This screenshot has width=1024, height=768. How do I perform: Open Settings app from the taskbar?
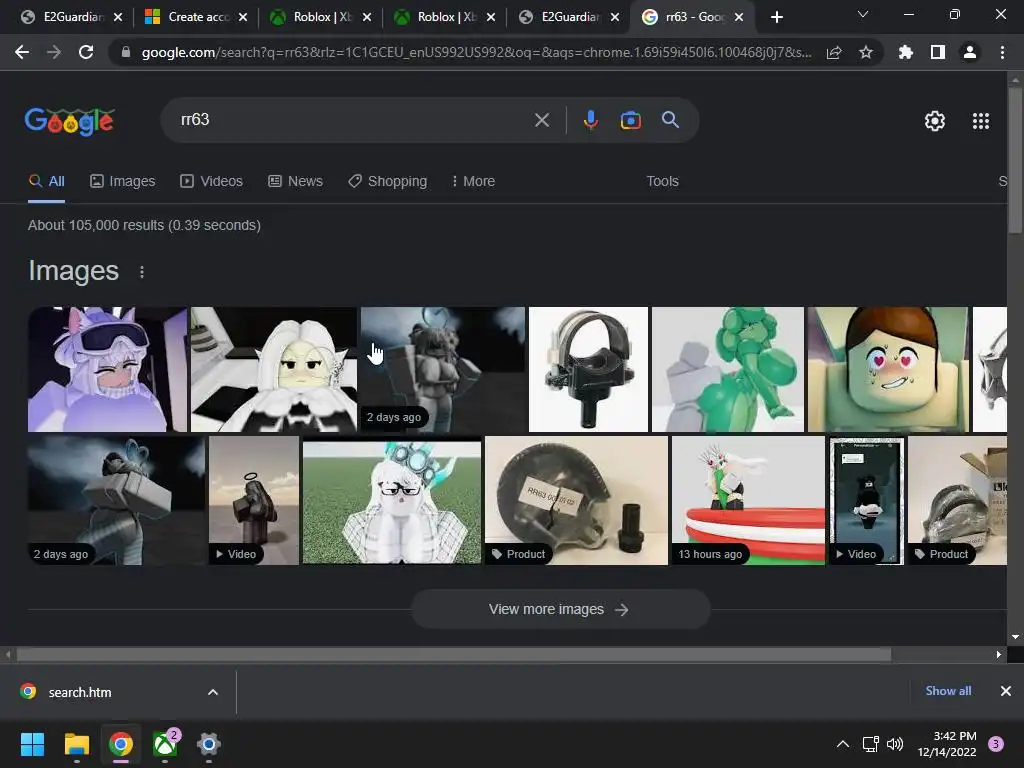[208, 744]
